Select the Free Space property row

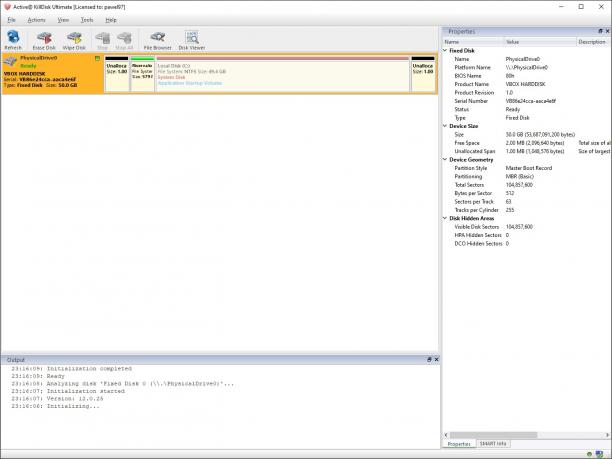click(x=527, y=143)
